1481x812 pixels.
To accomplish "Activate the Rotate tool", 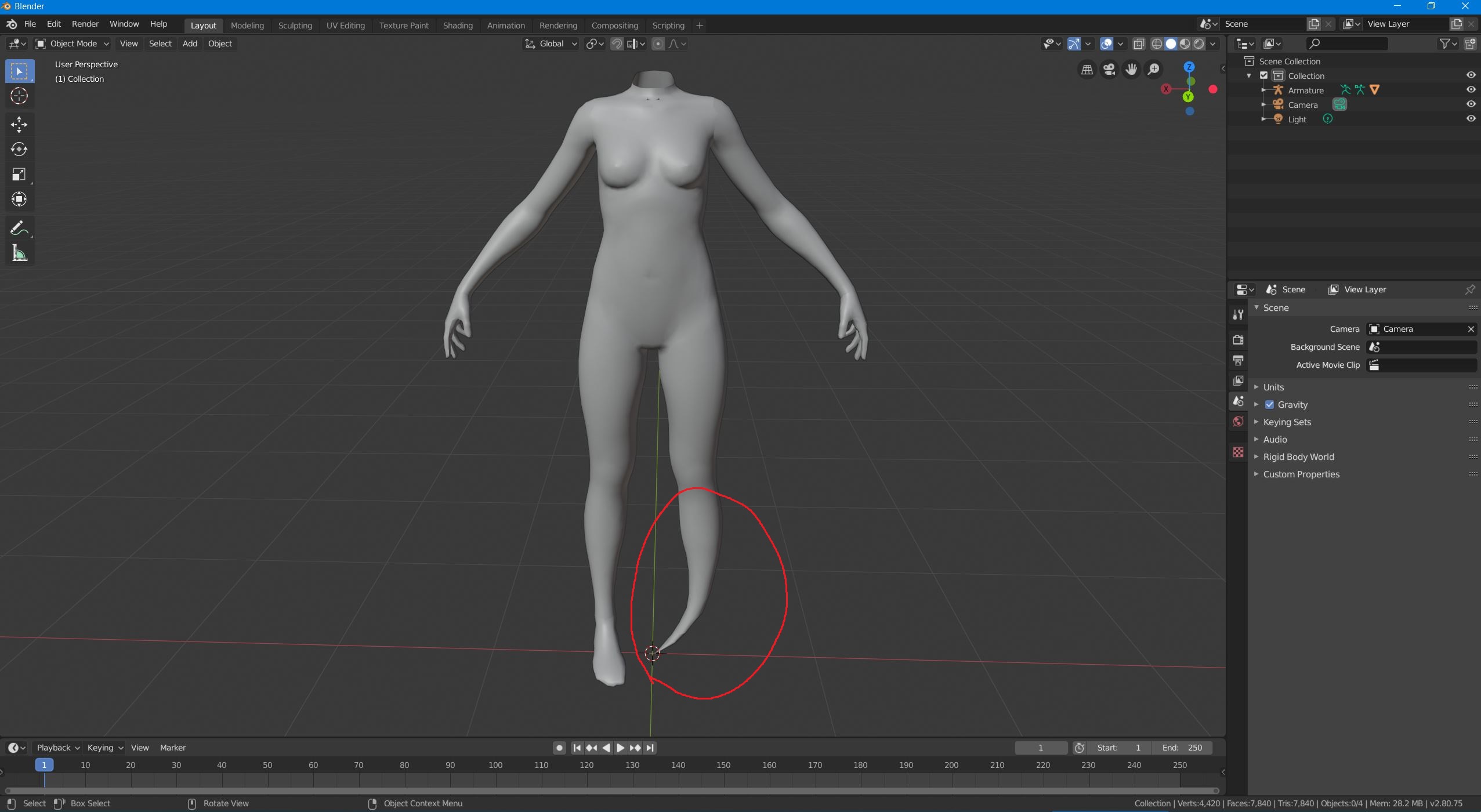I will point(19,150).
